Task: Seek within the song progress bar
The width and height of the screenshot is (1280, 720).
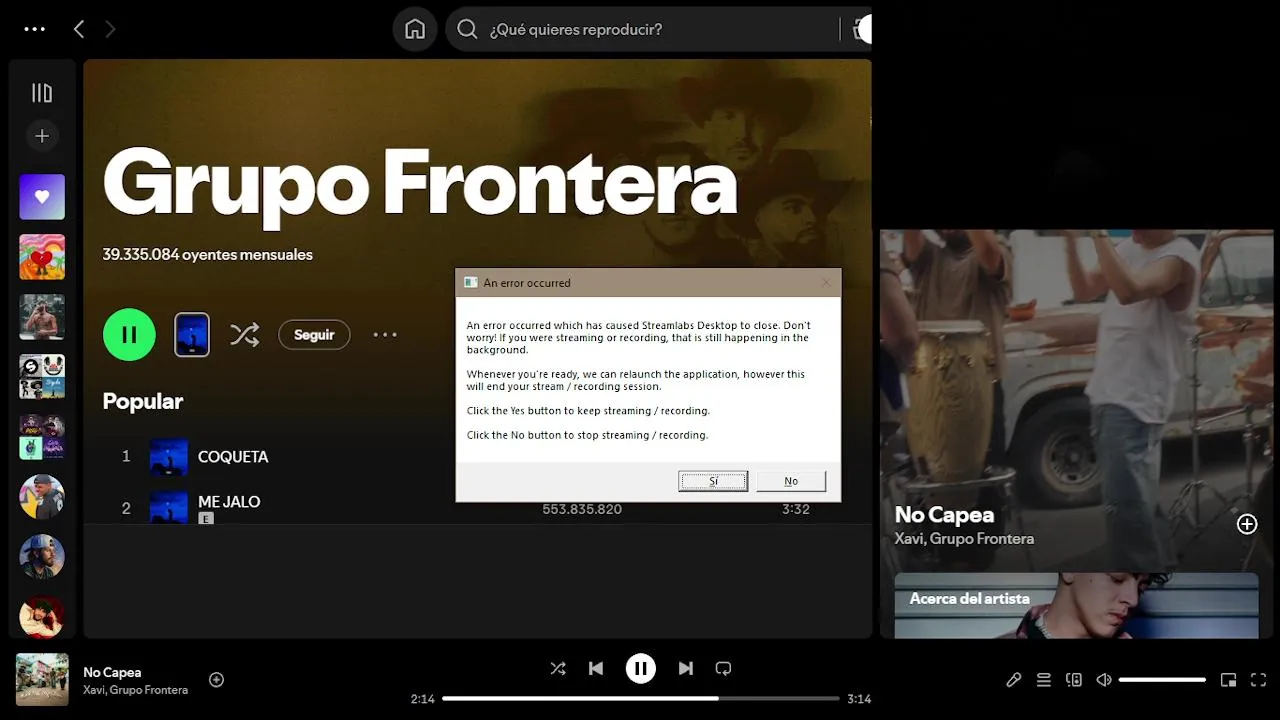Action: [x=640, y=698]
